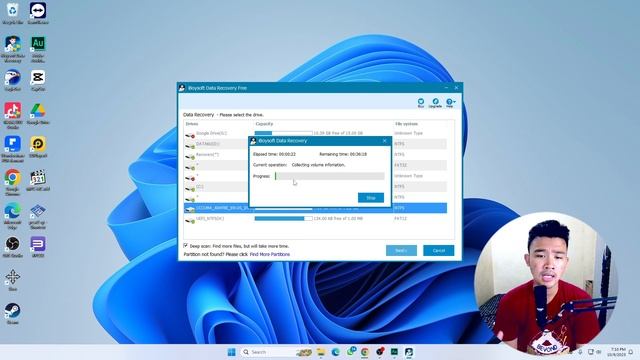
Task: Open the notification bell in the taskbar
Action: (x=631, y=352)
